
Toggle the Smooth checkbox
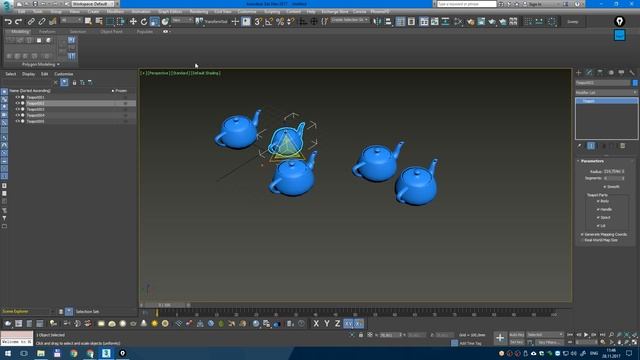pos(605,187)
